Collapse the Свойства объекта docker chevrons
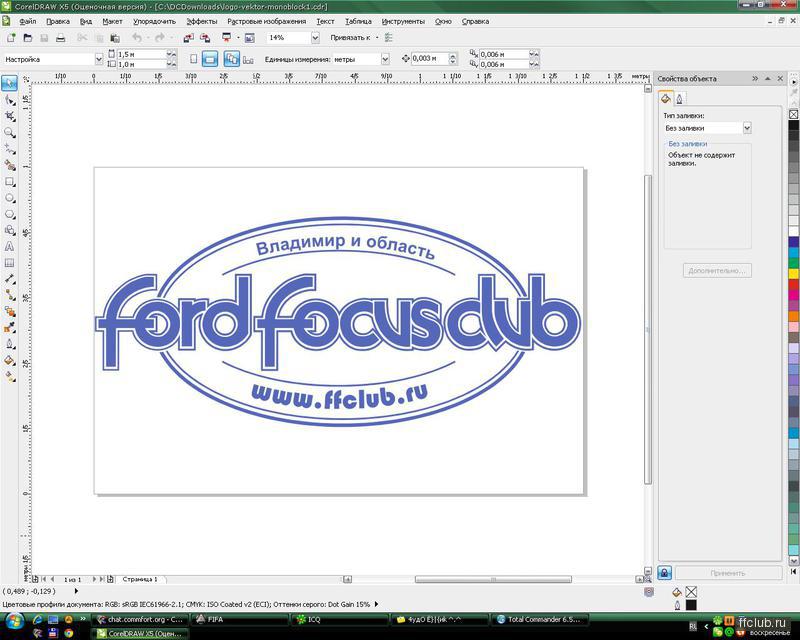This screenshot has width=800, height=640. pyautogui.click(x=755, y=79)
